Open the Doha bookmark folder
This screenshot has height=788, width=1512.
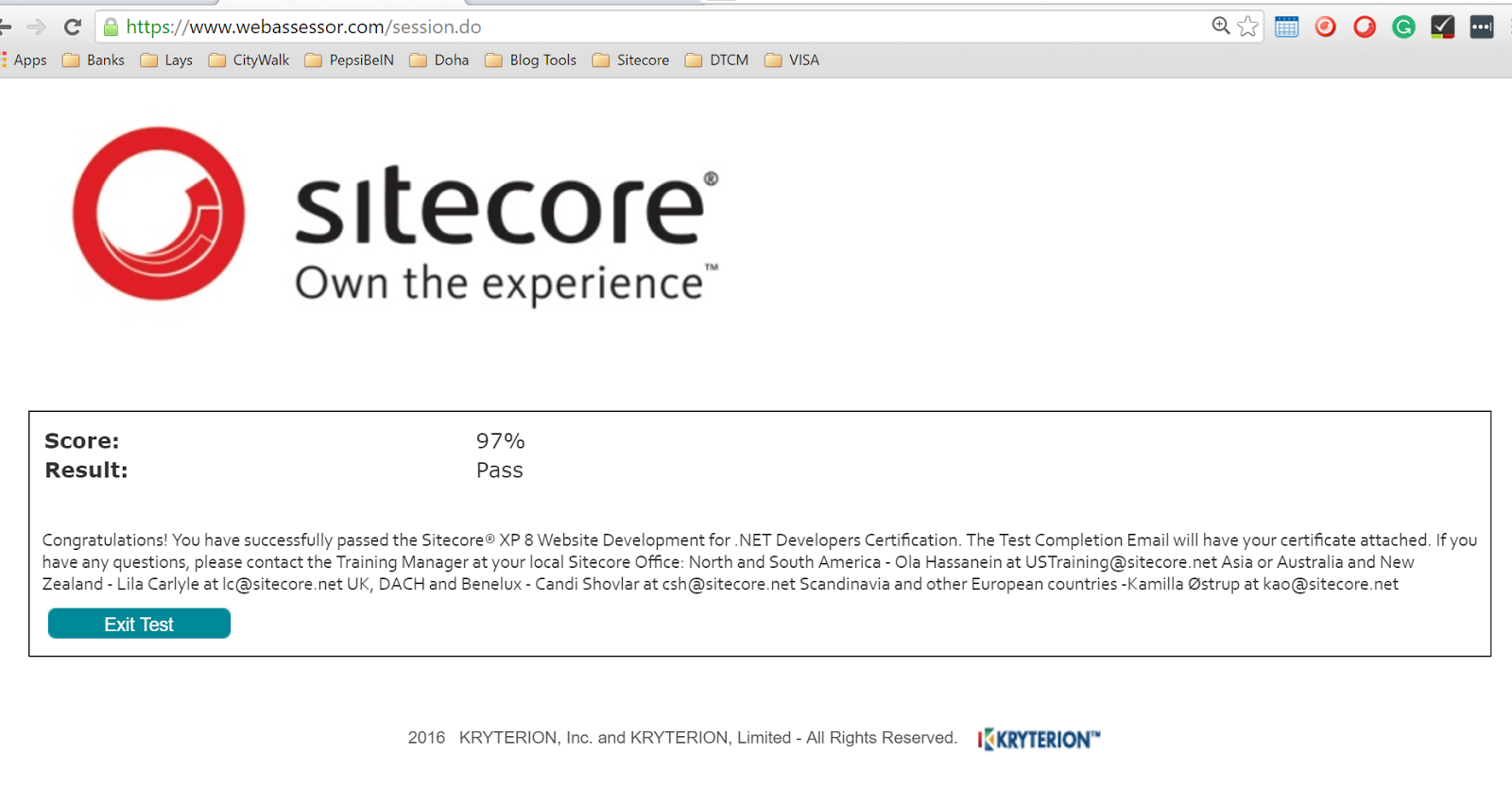pyautogui.click(x=439, y=60)
